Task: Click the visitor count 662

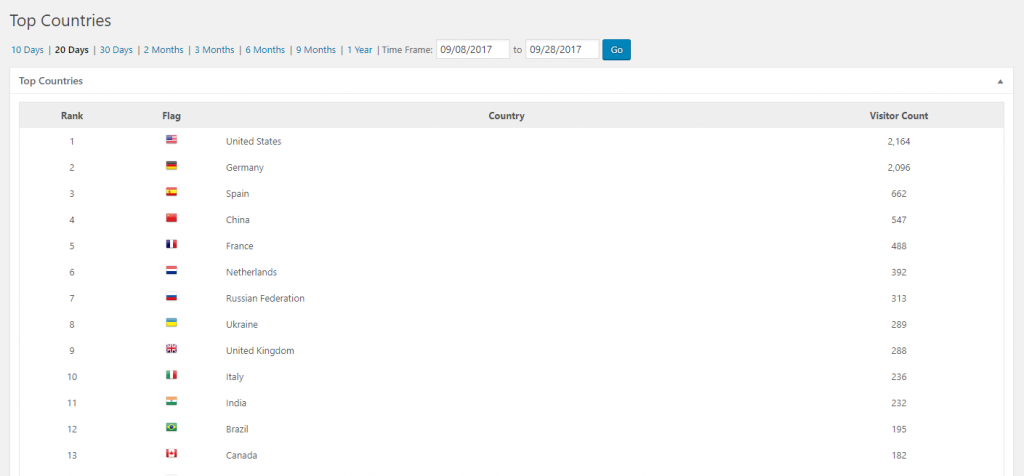Action: click(x=899, y=193)
